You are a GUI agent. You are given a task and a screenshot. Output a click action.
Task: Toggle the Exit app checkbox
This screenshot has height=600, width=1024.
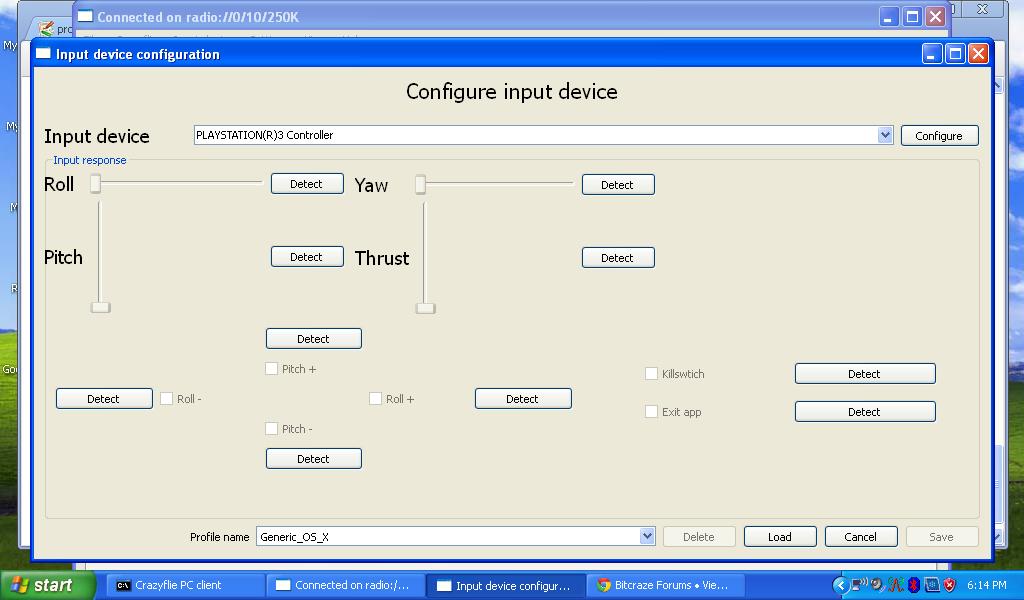coord(652,412)
